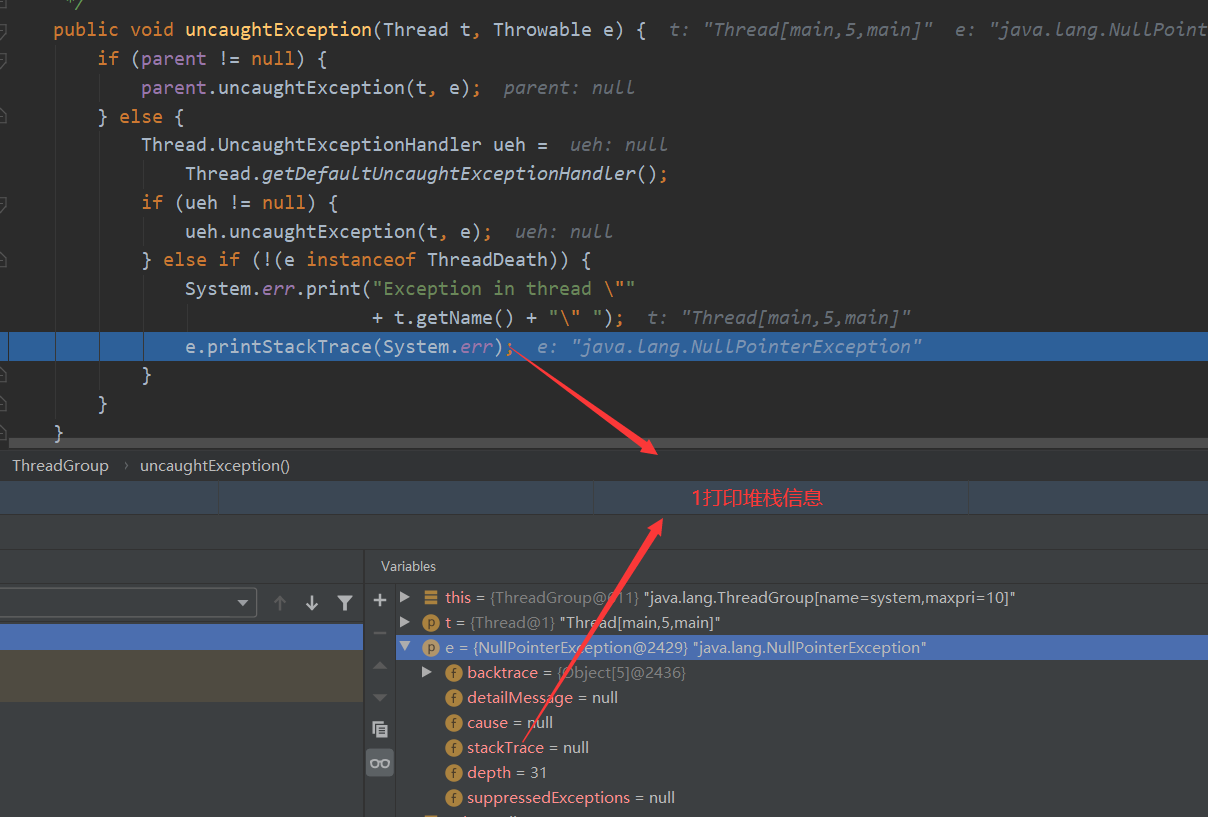
Task: Collapse the 'e' NullPointerException variable
Action: pos(405,647)
